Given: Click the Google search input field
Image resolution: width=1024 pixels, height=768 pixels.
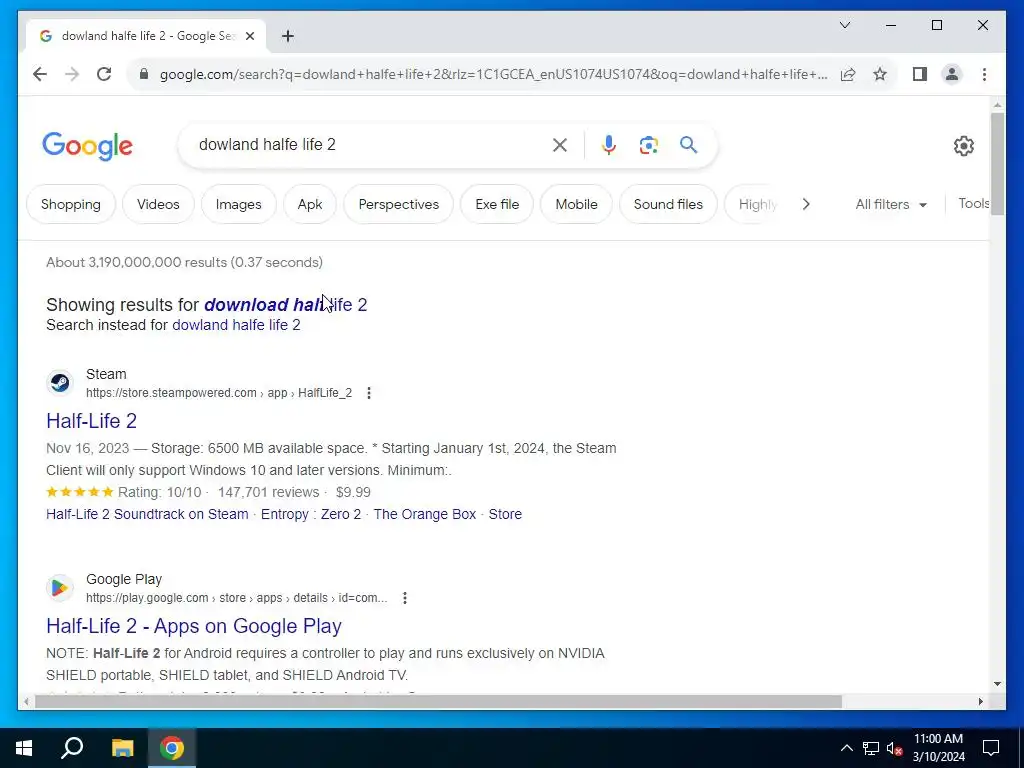Looking at the screenshot, I should click(369, 145).
